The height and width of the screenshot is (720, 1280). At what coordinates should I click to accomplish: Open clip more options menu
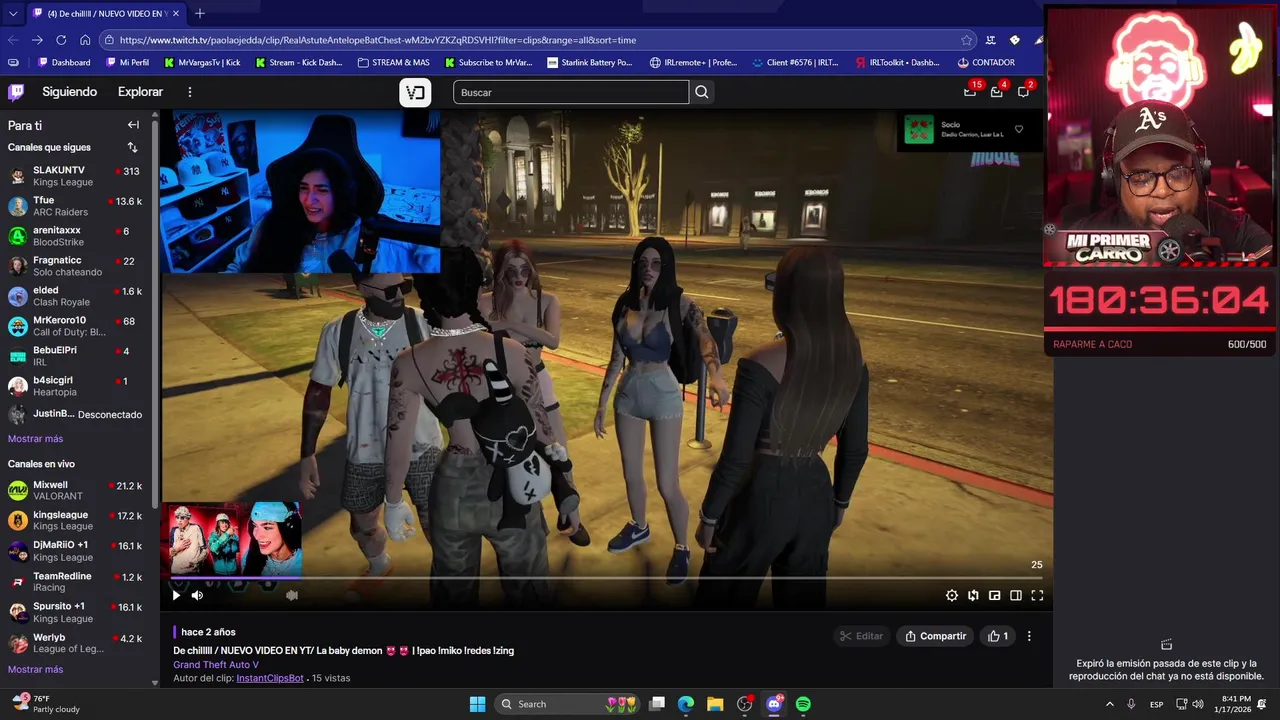click(1029, 636)
